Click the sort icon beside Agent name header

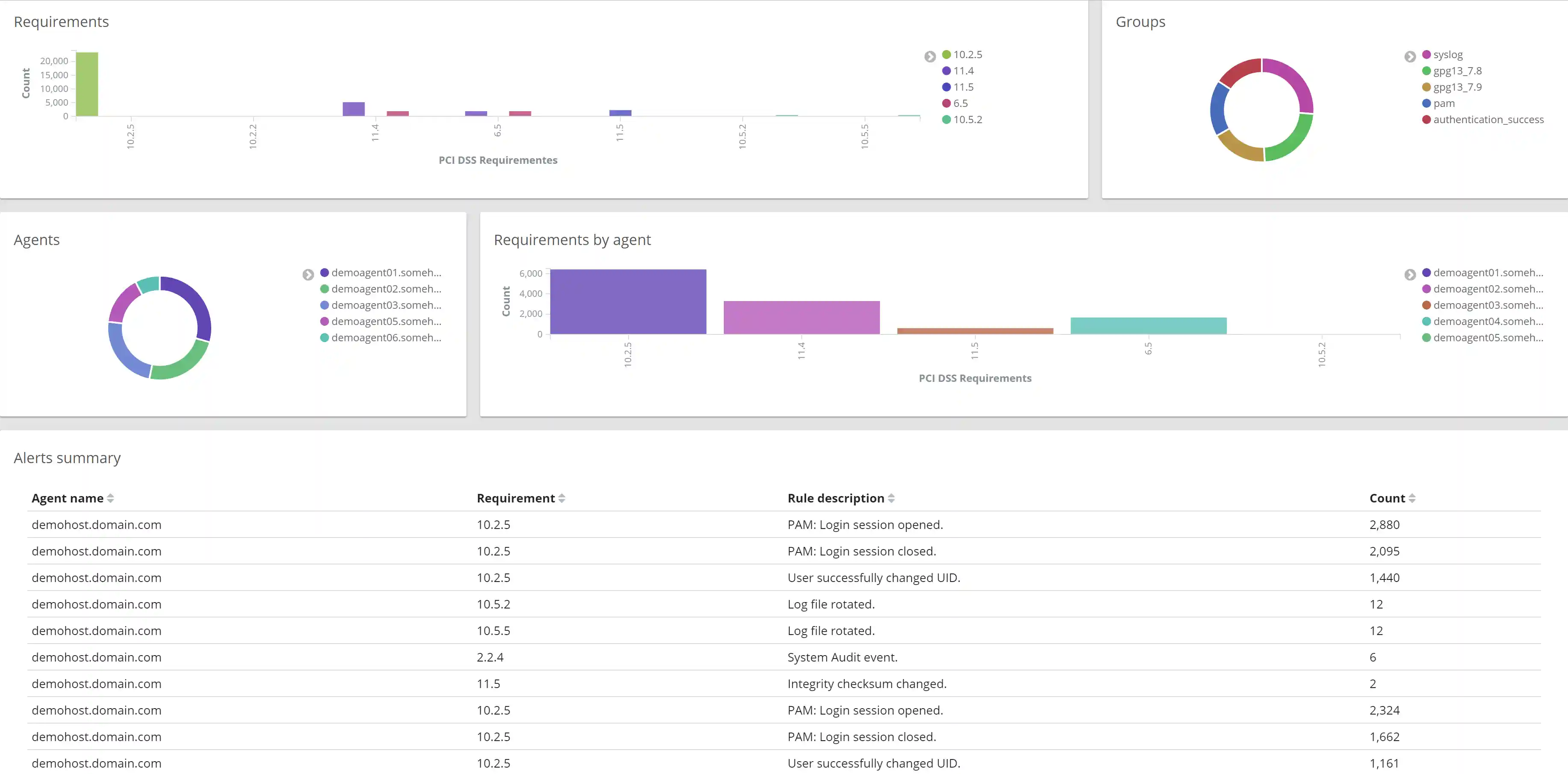coord(111,497)
